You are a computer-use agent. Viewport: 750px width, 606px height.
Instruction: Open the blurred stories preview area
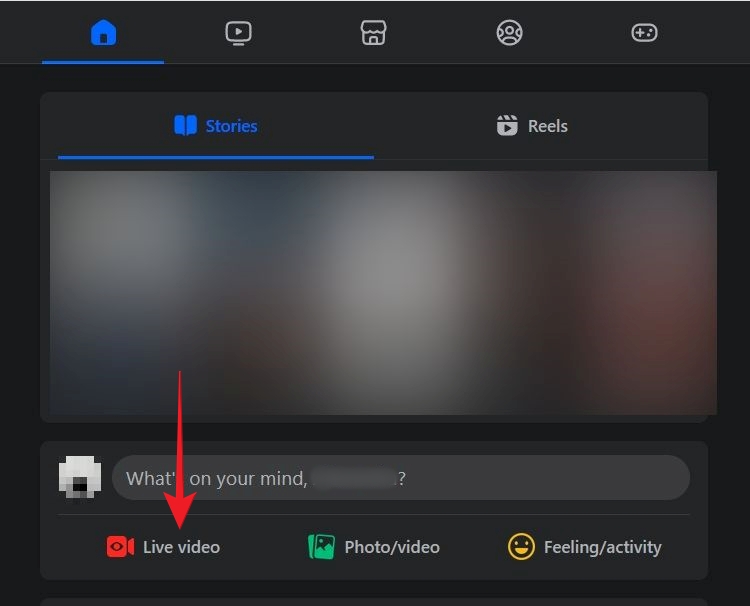(x=383, y=293)
